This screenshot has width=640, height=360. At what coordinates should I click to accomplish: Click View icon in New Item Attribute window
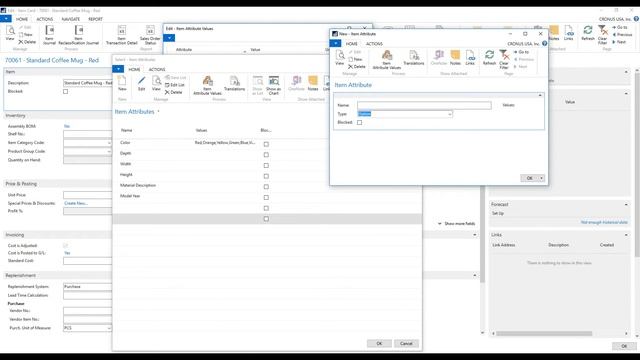pyautogui.click(x=340, y=57)
